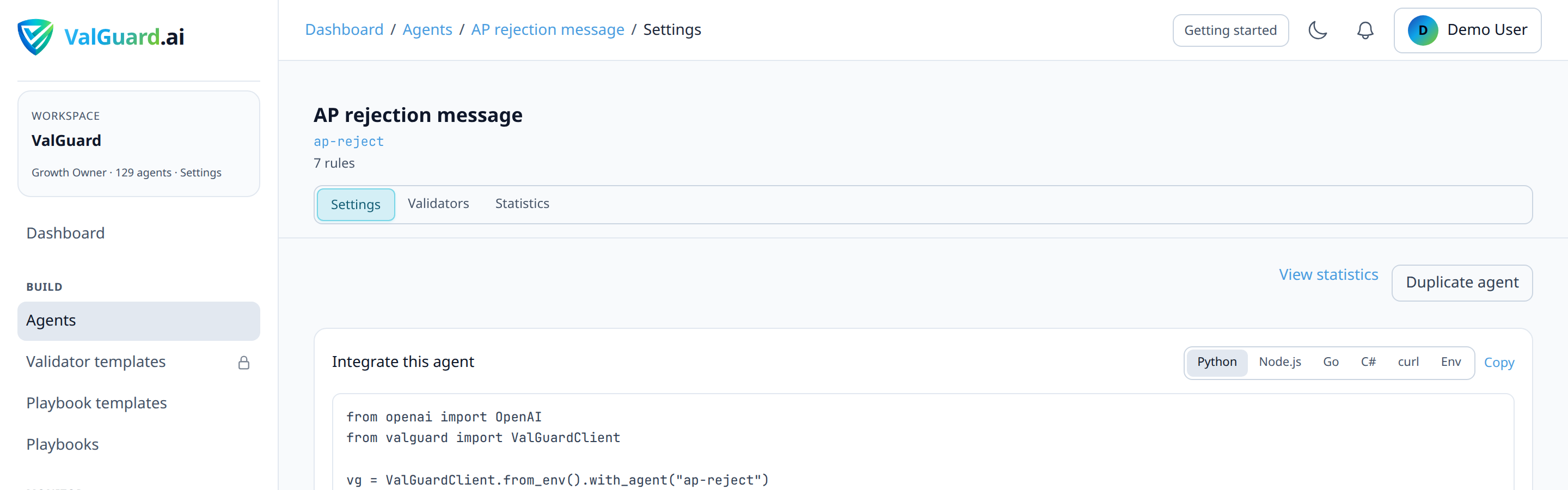The height and width of the screenshot is (490, 1568).
Task: Click AP rejection message heading
Action: point(418,115)
